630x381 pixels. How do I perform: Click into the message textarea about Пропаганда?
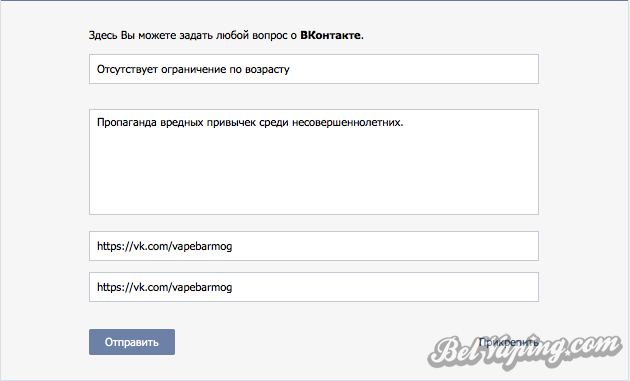click(314, 162)
